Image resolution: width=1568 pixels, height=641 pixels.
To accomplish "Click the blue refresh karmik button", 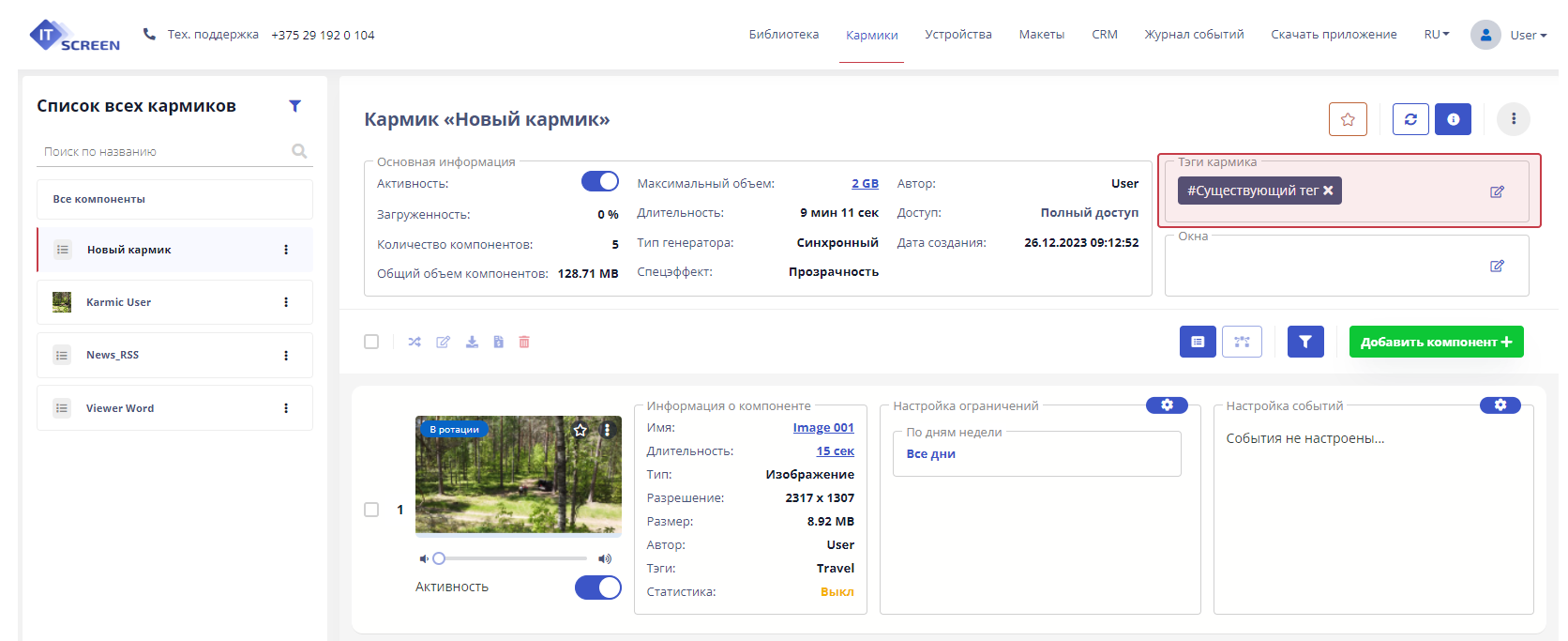I will click(1410, 119).
